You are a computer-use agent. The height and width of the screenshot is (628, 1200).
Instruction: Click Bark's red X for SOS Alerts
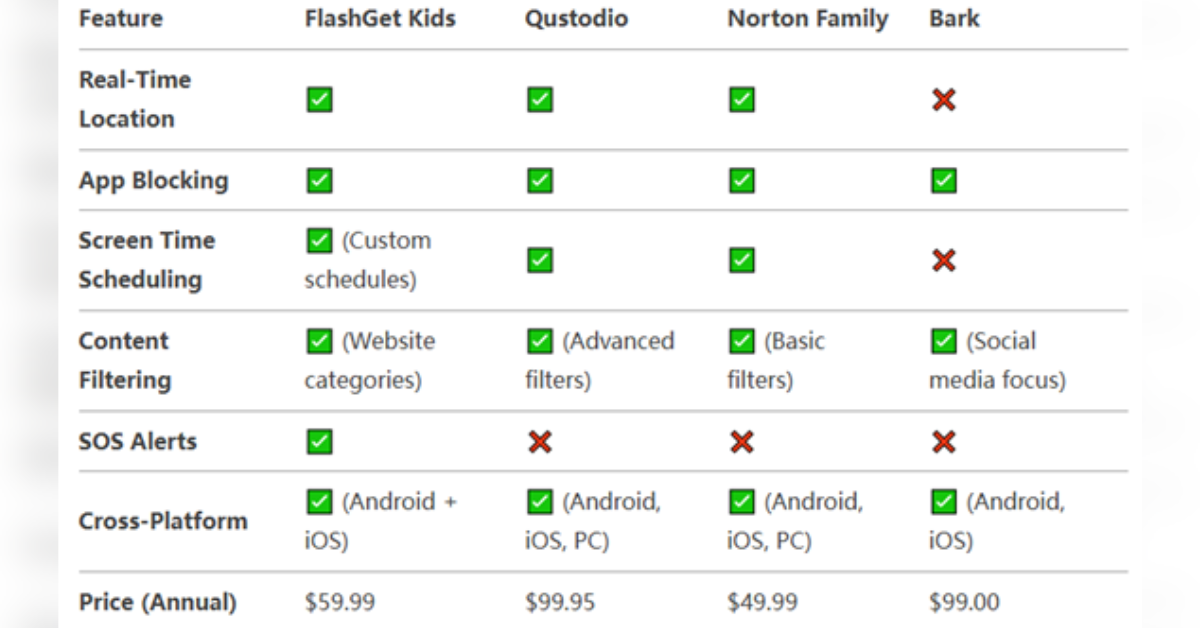[x=943, y=442]
